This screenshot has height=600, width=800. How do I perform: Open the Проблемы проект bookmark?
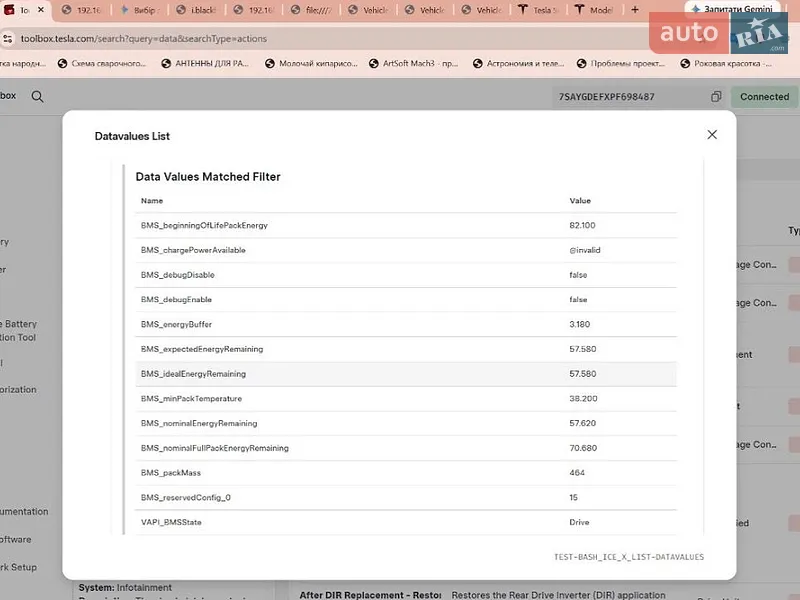[621, 63]
